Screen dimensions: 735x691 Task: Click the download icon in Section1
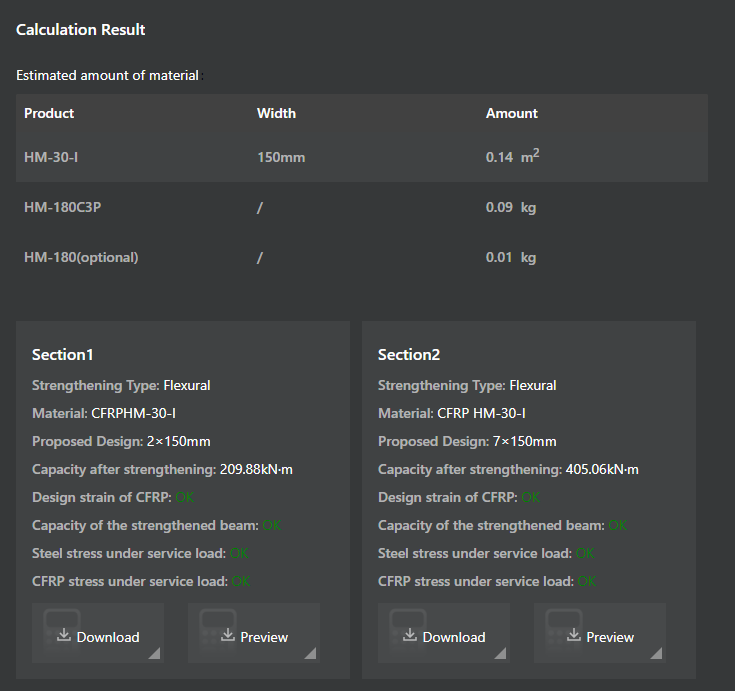64,635
